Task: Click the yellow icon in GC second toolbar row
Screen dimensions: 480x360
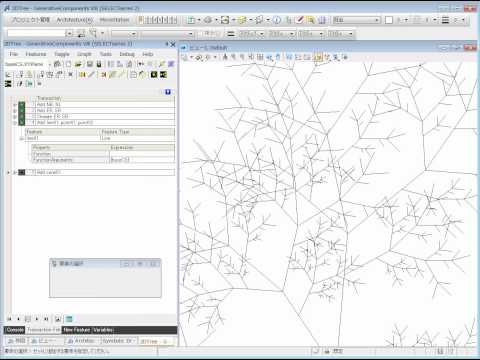Action: (82, 75)
